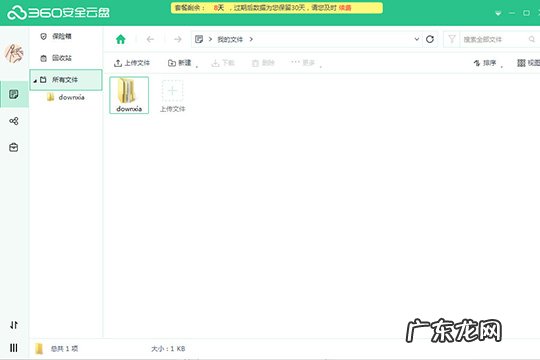Click the 上传文件 upload button
The height and width of the screenshot is (360, 540).
[132, 63]
